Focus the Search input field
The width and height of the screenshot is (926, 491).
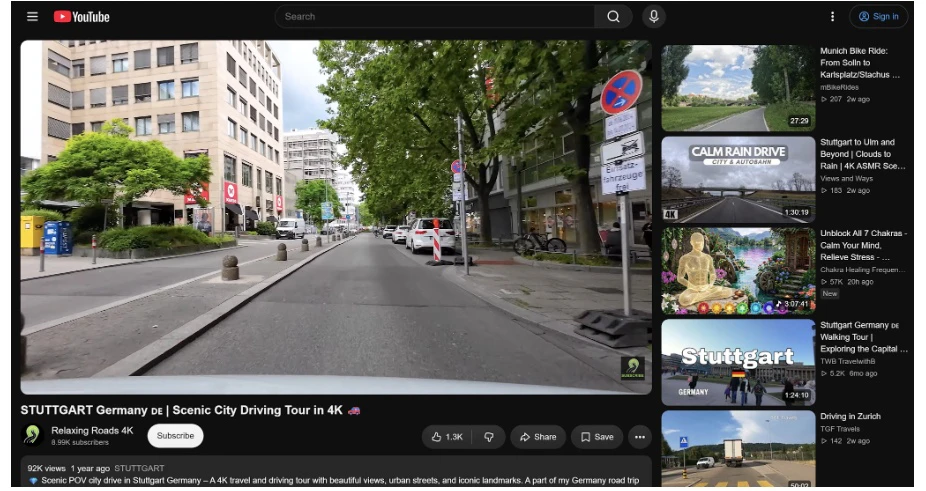[x=435, y=17]
